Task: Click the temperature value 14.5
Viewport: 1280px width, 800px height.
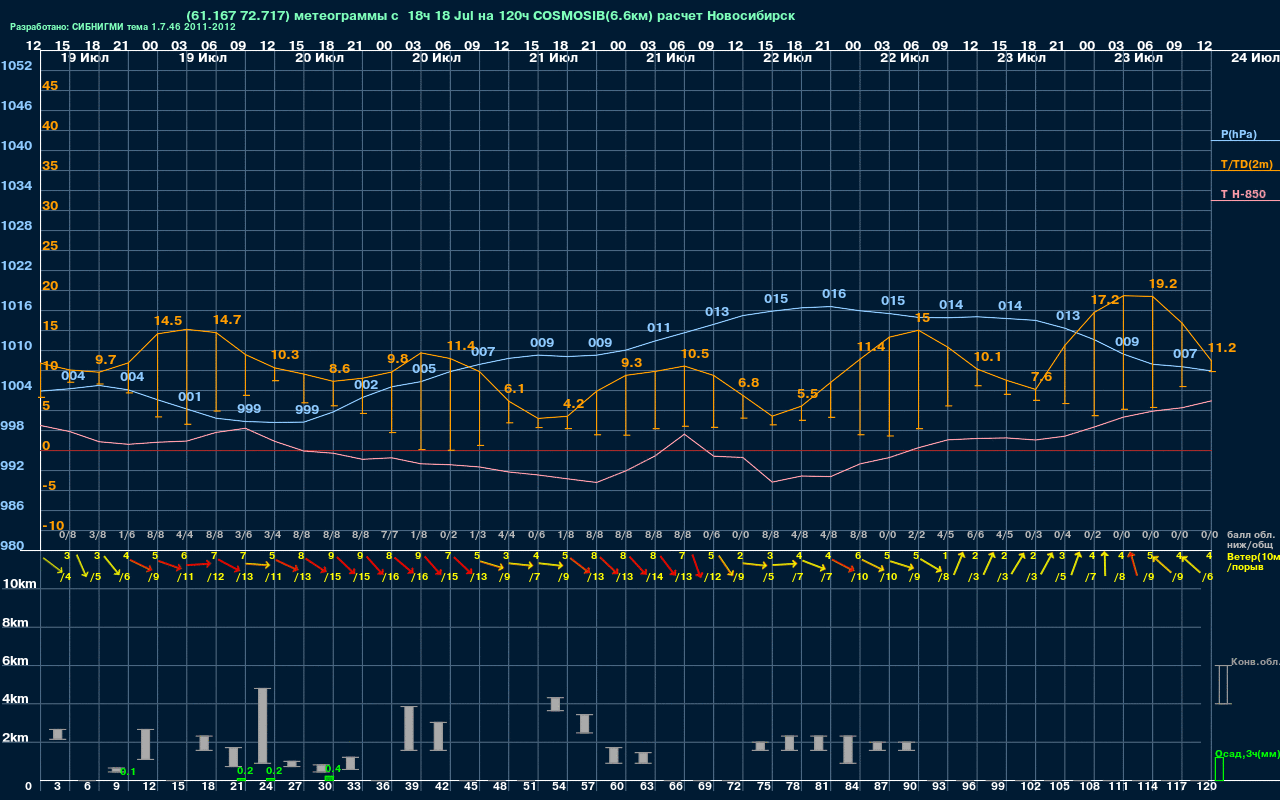Action: pyautogui.click(x=168, y=321)
